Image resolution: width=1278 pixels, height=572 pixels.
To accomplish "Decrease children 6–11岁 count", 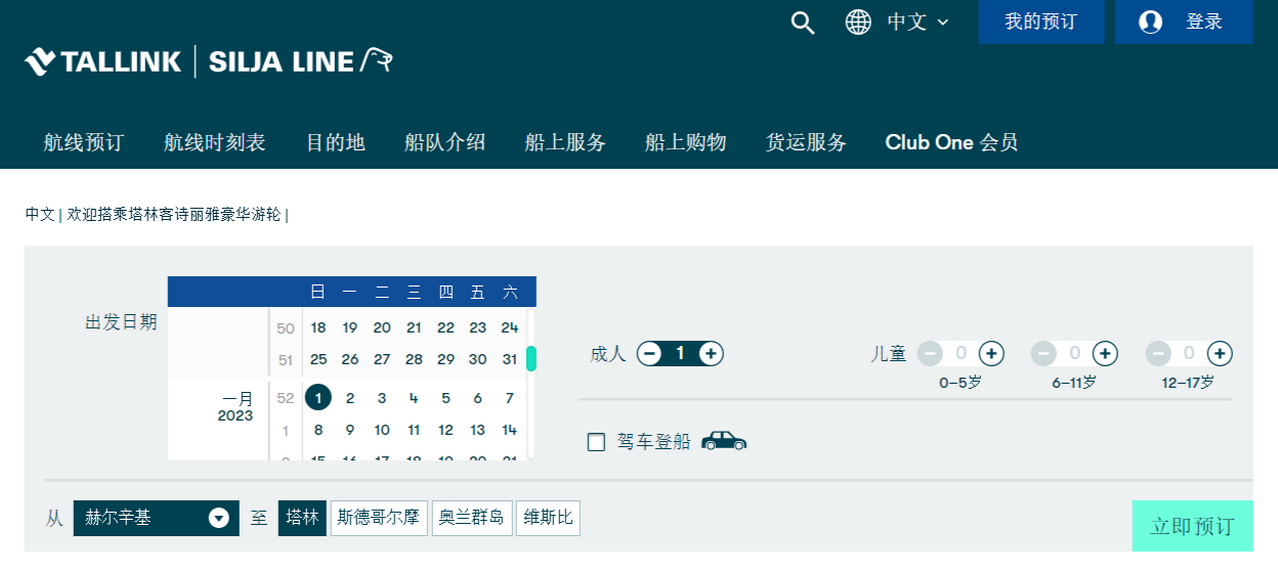I will tap(1044, 353).
